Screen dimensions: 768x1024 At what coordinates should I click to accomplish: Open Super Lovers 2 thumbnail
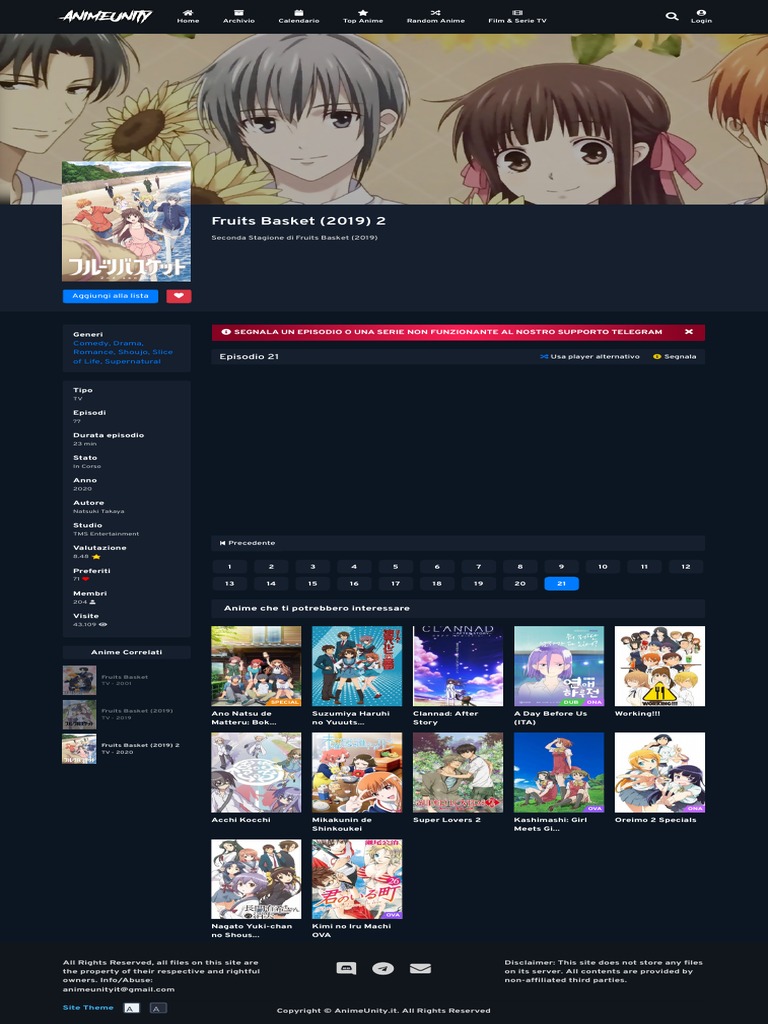tap(458, 773)
